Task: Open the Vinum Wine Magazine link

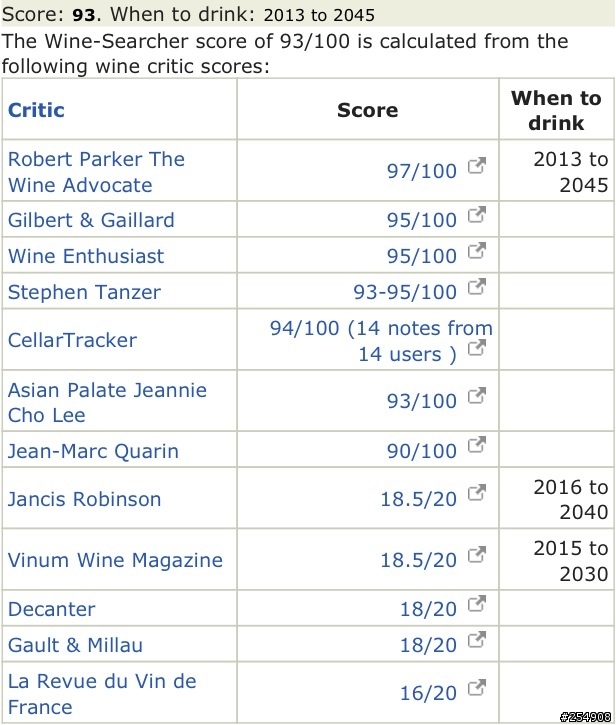Action: [x=116, y=560]
